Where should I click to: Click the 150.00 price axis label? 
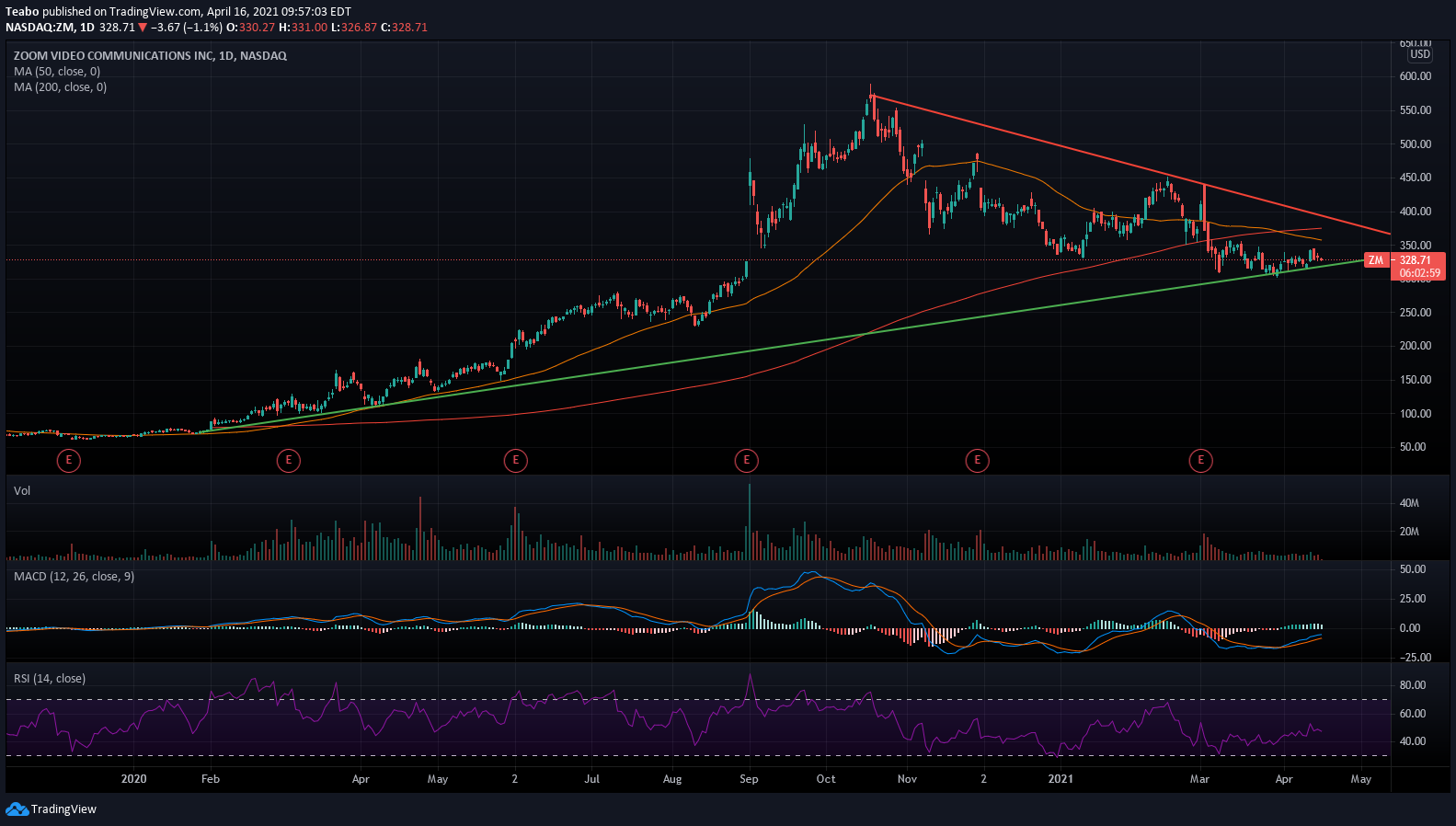1416,380
